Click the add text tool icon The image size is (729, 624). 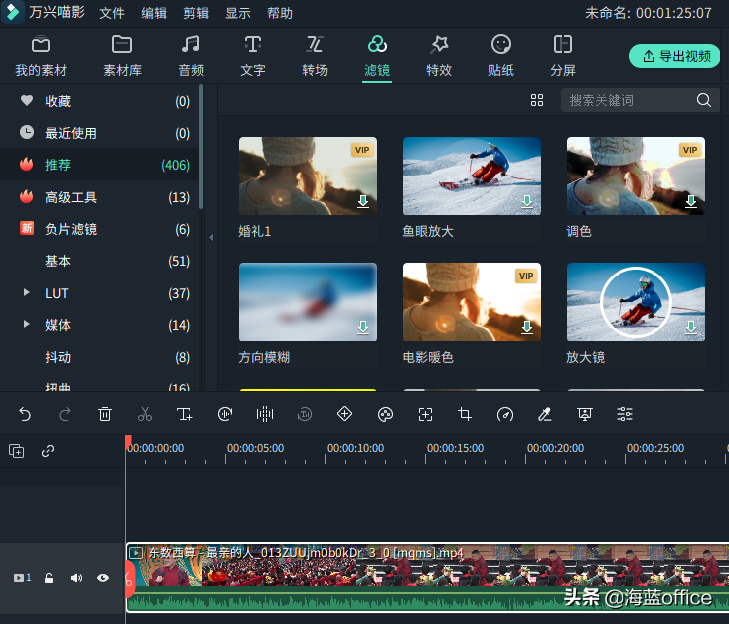click(x=185, y=414)
